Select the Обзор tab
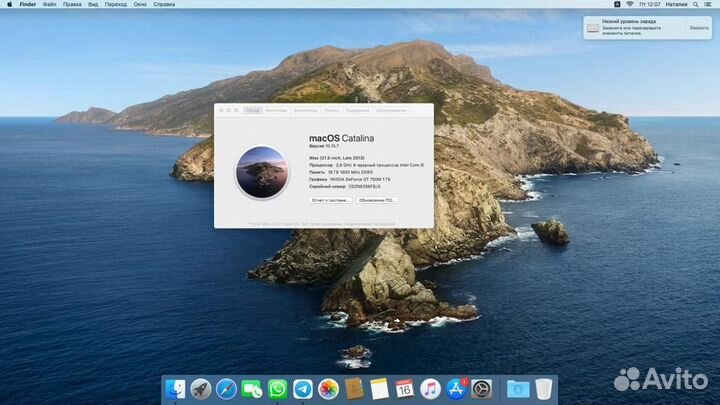 pyautogui.click(x=253, y=110)
